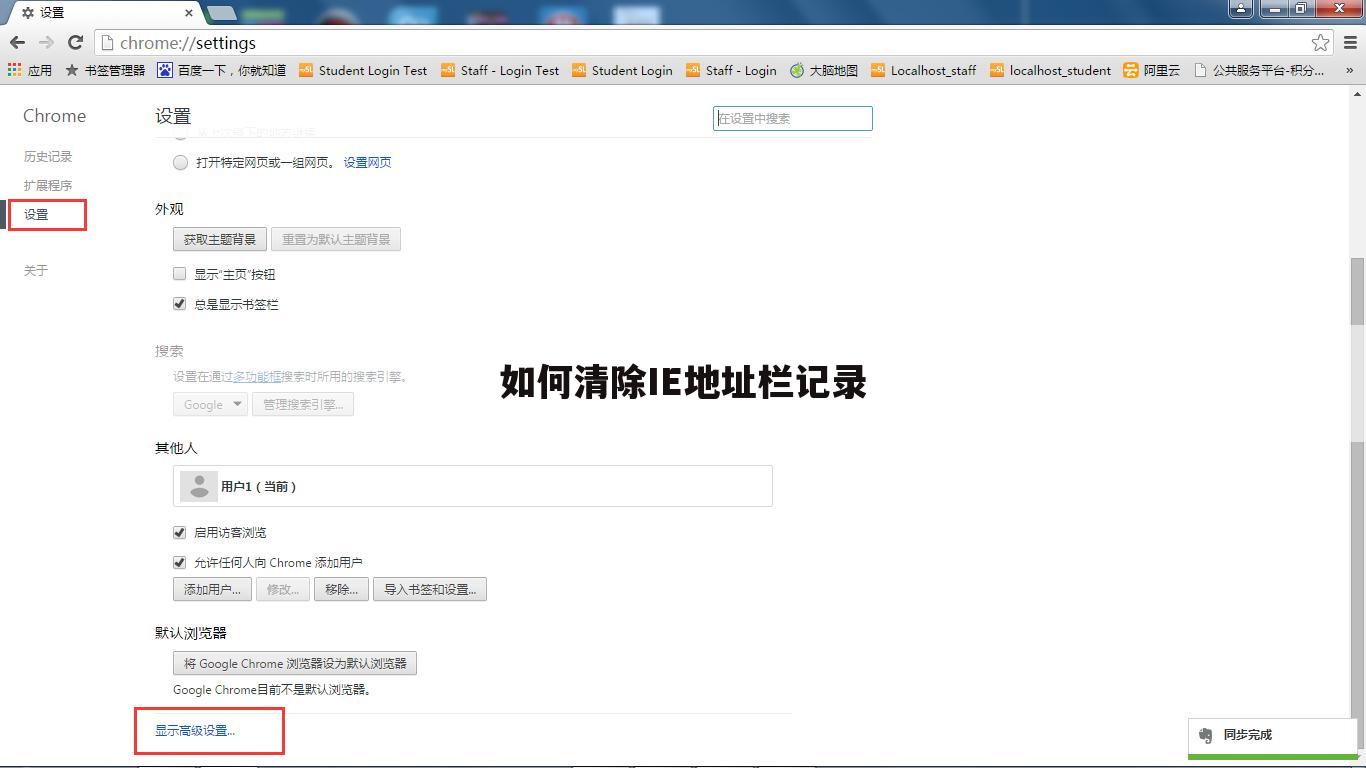The width and height of the screenshot is (1366, 768).
Task: Open the 阿里云 bookmark
Action: 1151,70
